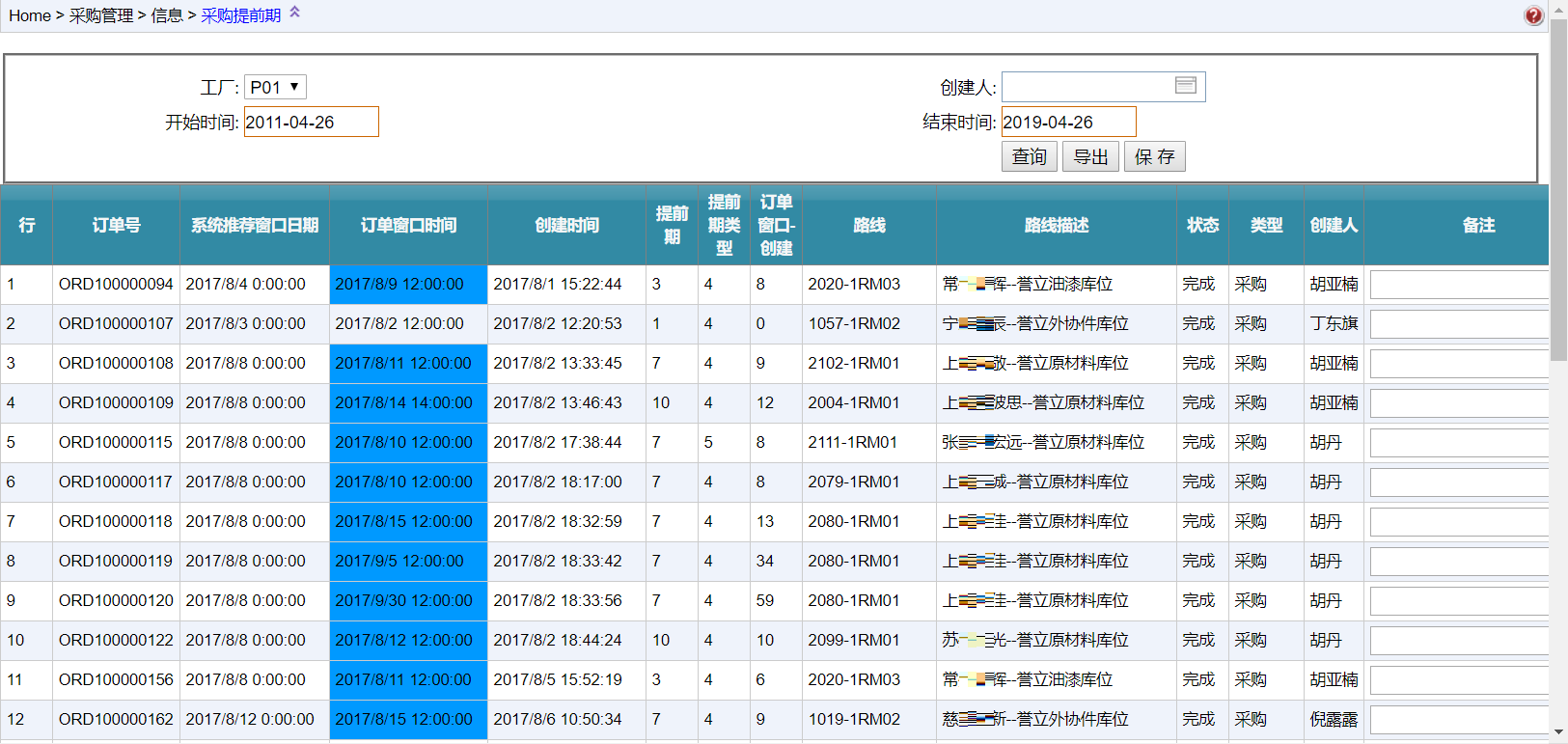Collapse the breadcrumb with double-chevron icon
Screen dimensions: 1568x744
[295, 13]
